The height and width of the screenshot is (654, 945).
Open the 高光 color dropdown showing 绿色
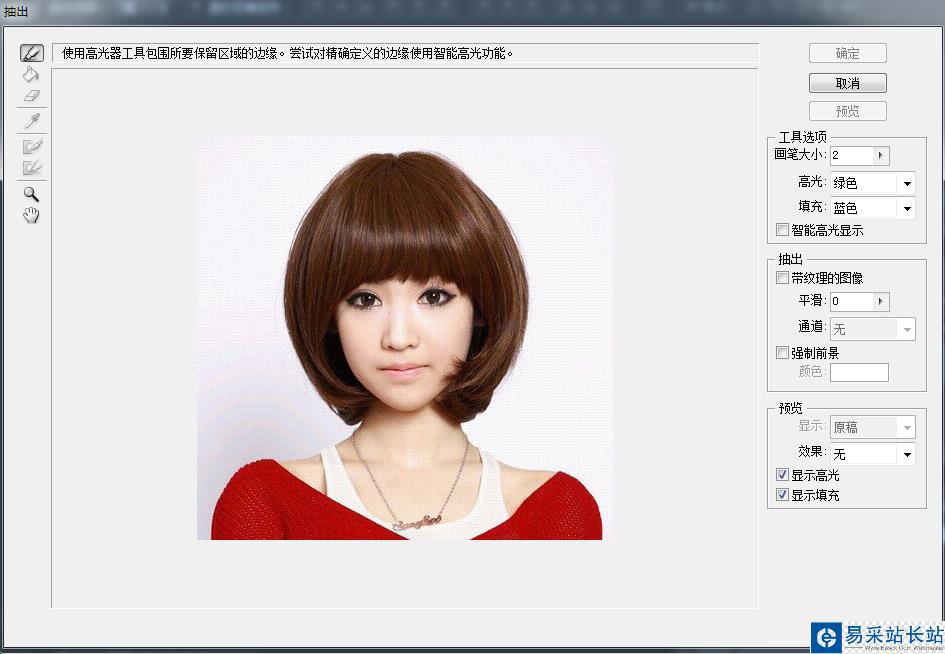872,183
